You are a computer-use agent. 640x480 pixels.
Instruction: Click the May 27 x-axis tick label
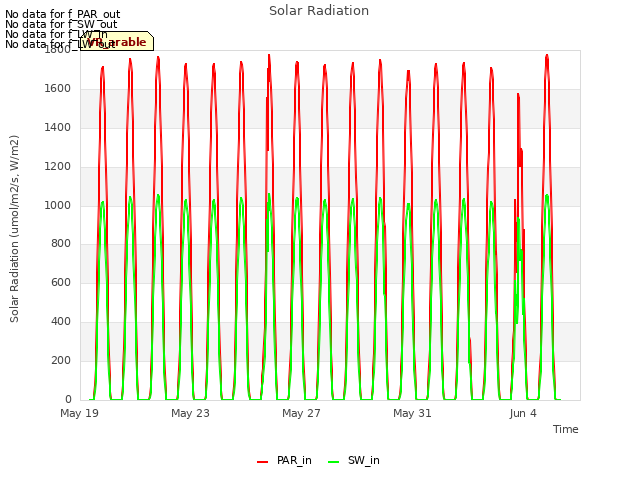click(x=301, y=413)
